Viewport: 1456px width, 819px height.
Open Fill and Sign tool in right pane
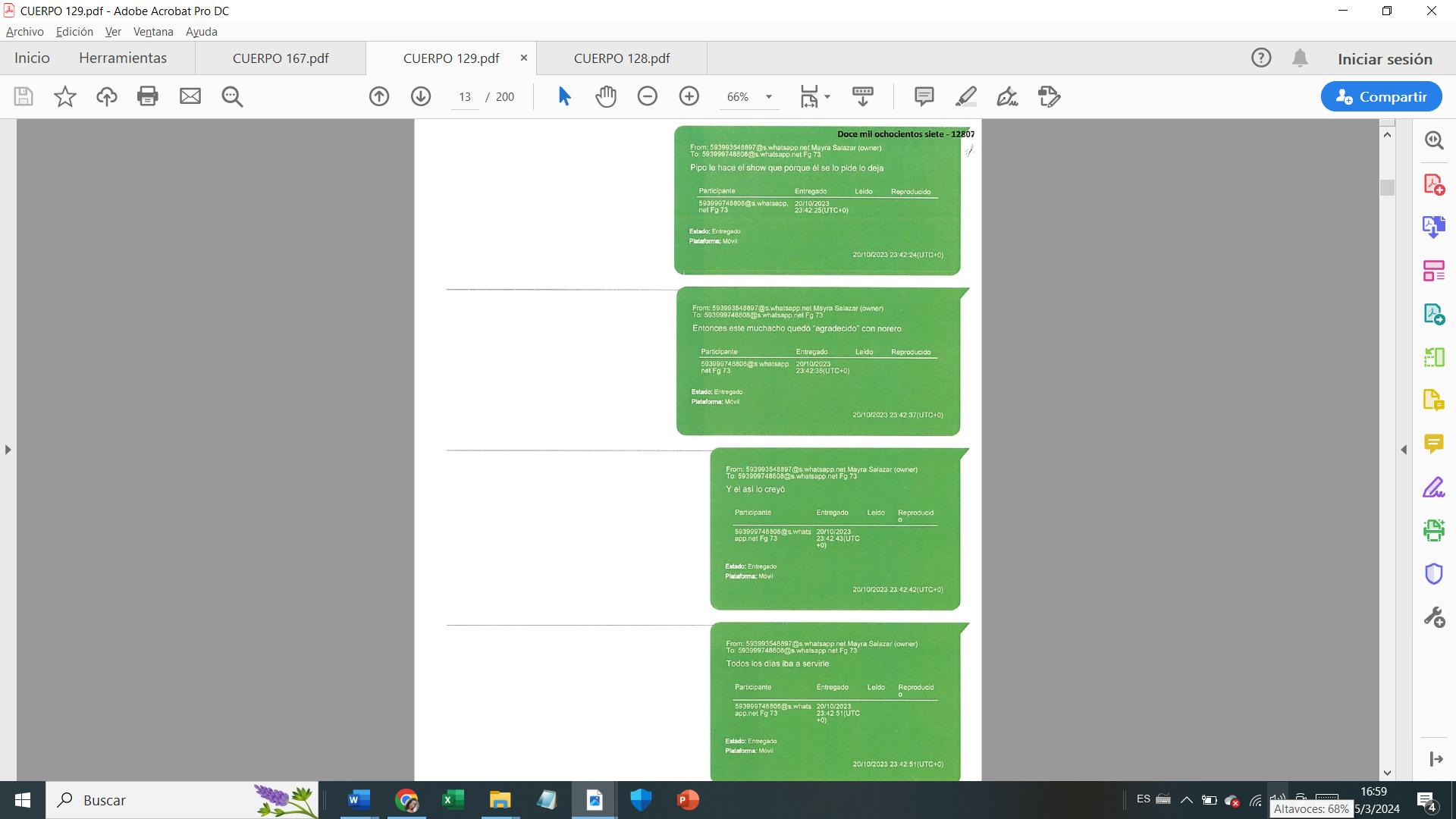(1433, 487)
